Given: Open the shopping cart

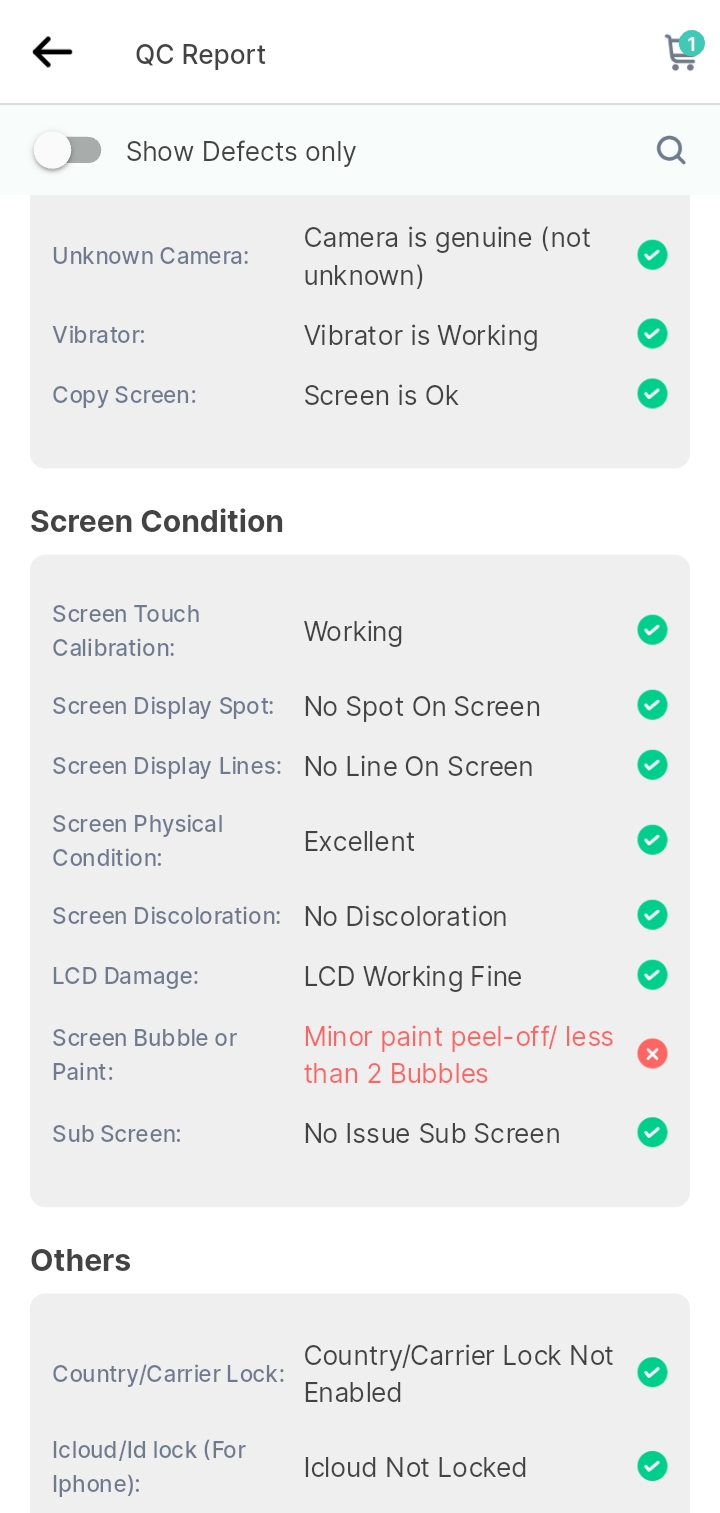Looking at the screenshot, I should [681, 53].
